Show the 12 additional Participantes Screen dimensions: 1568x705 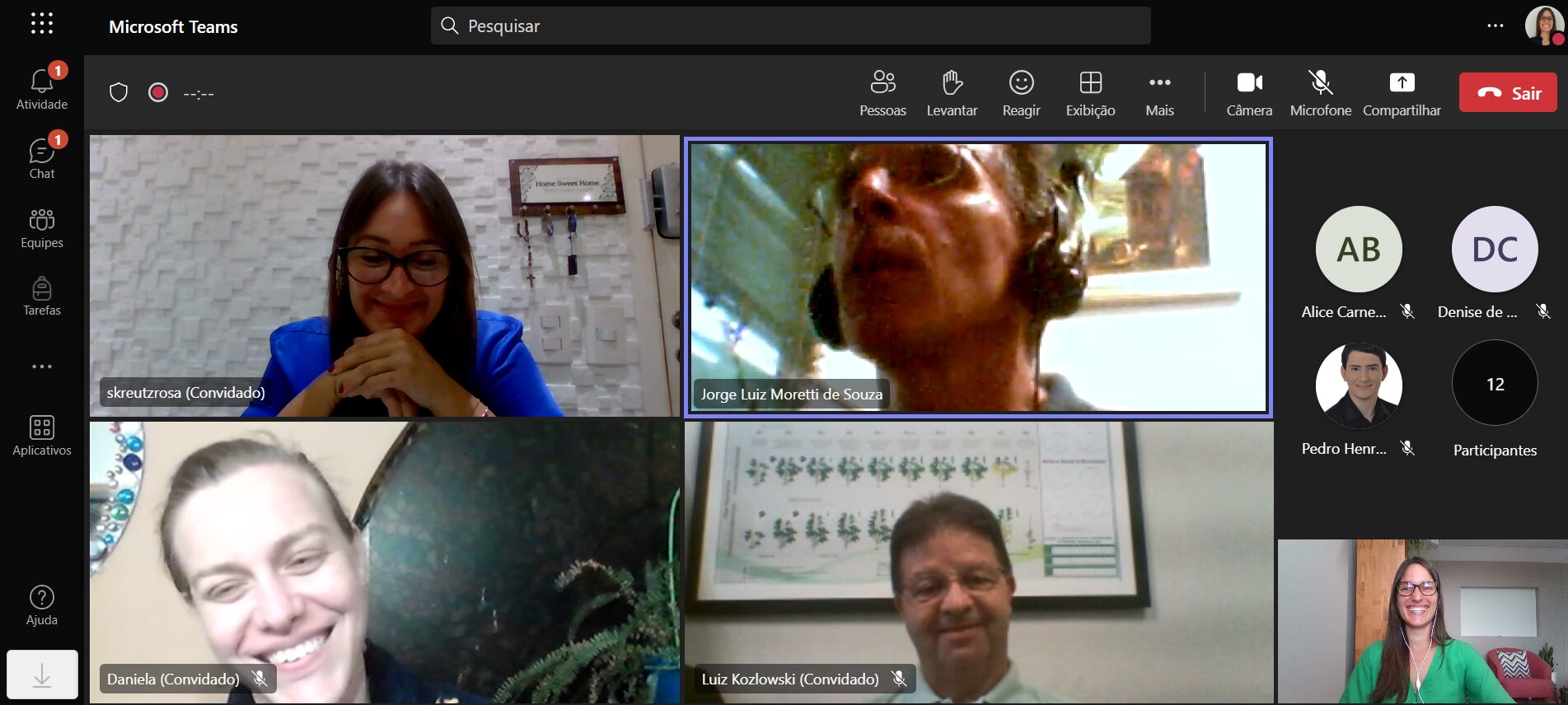(x=1495, y=384)
